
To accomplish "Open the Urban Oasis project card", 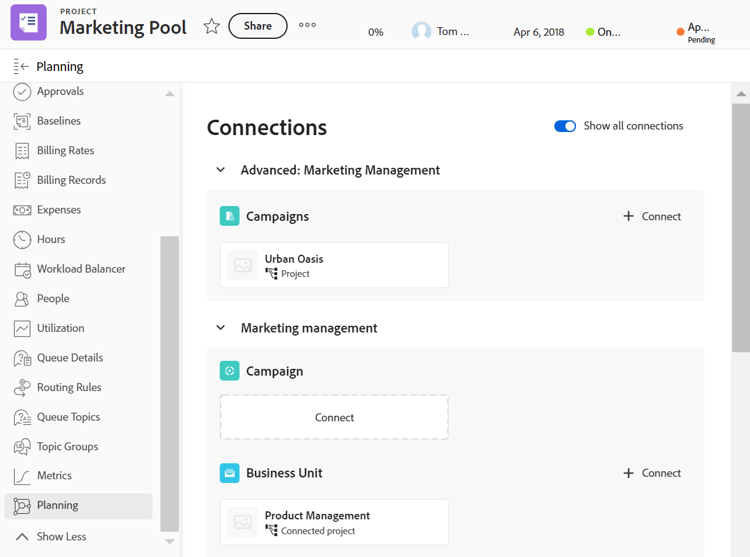I will coord(334,265).
